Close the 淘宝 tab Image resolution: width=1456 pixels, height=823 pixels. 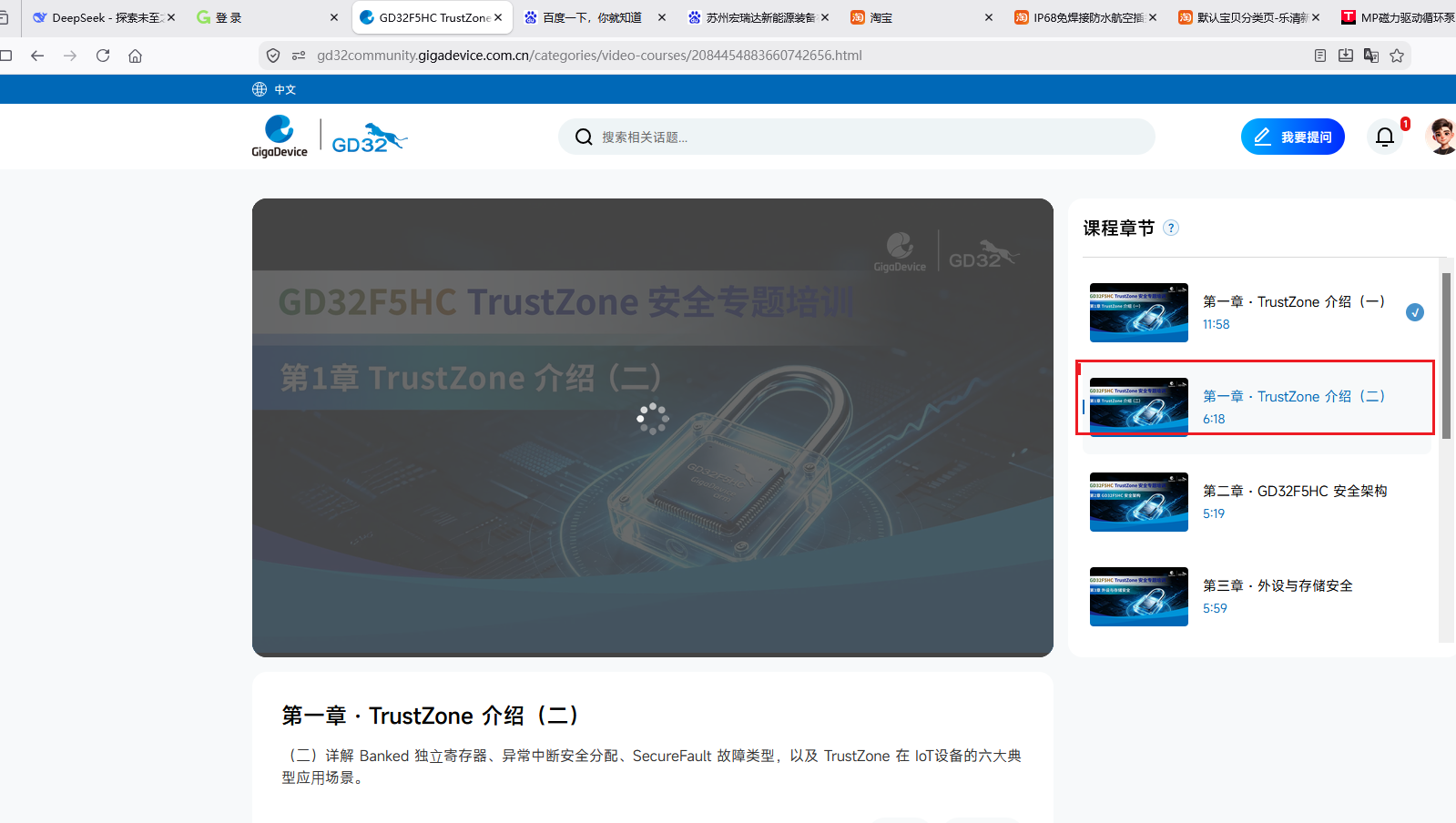(989, 17)
